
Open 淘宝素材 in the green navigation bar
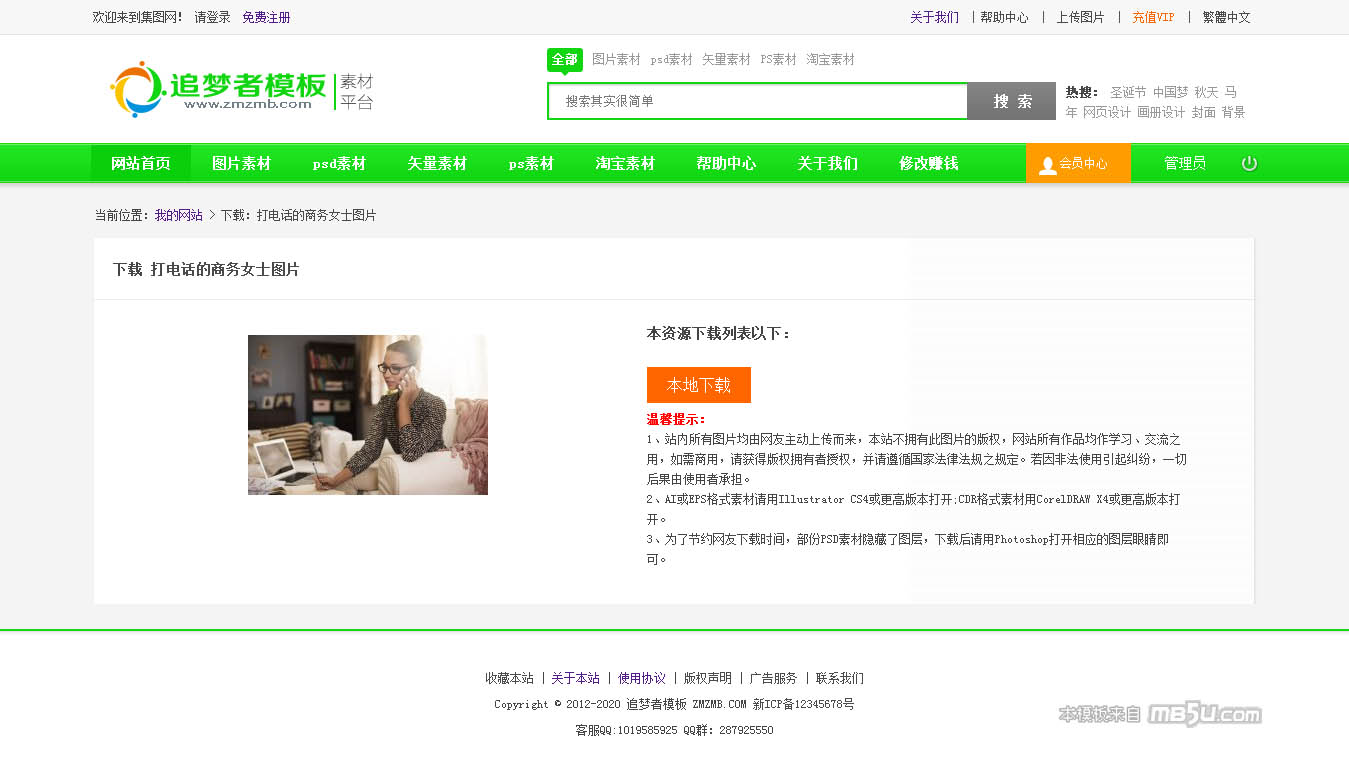[625, 164]
